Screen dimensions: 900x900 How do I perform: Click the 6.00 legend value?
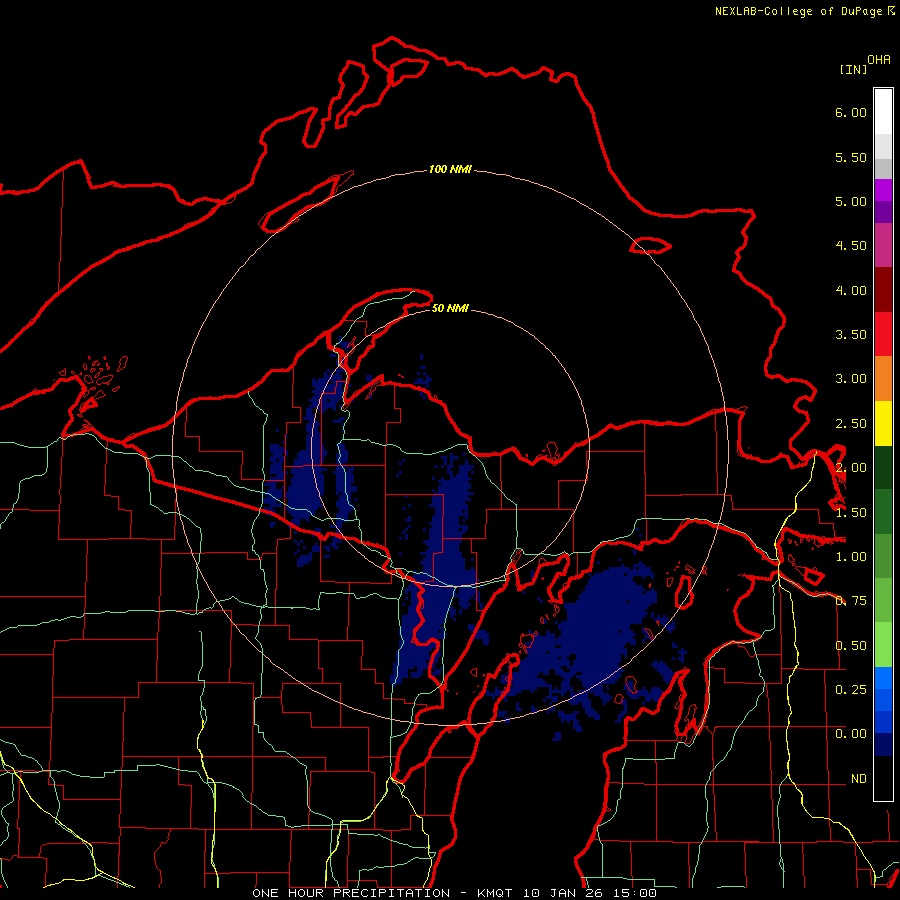[851, 112]
